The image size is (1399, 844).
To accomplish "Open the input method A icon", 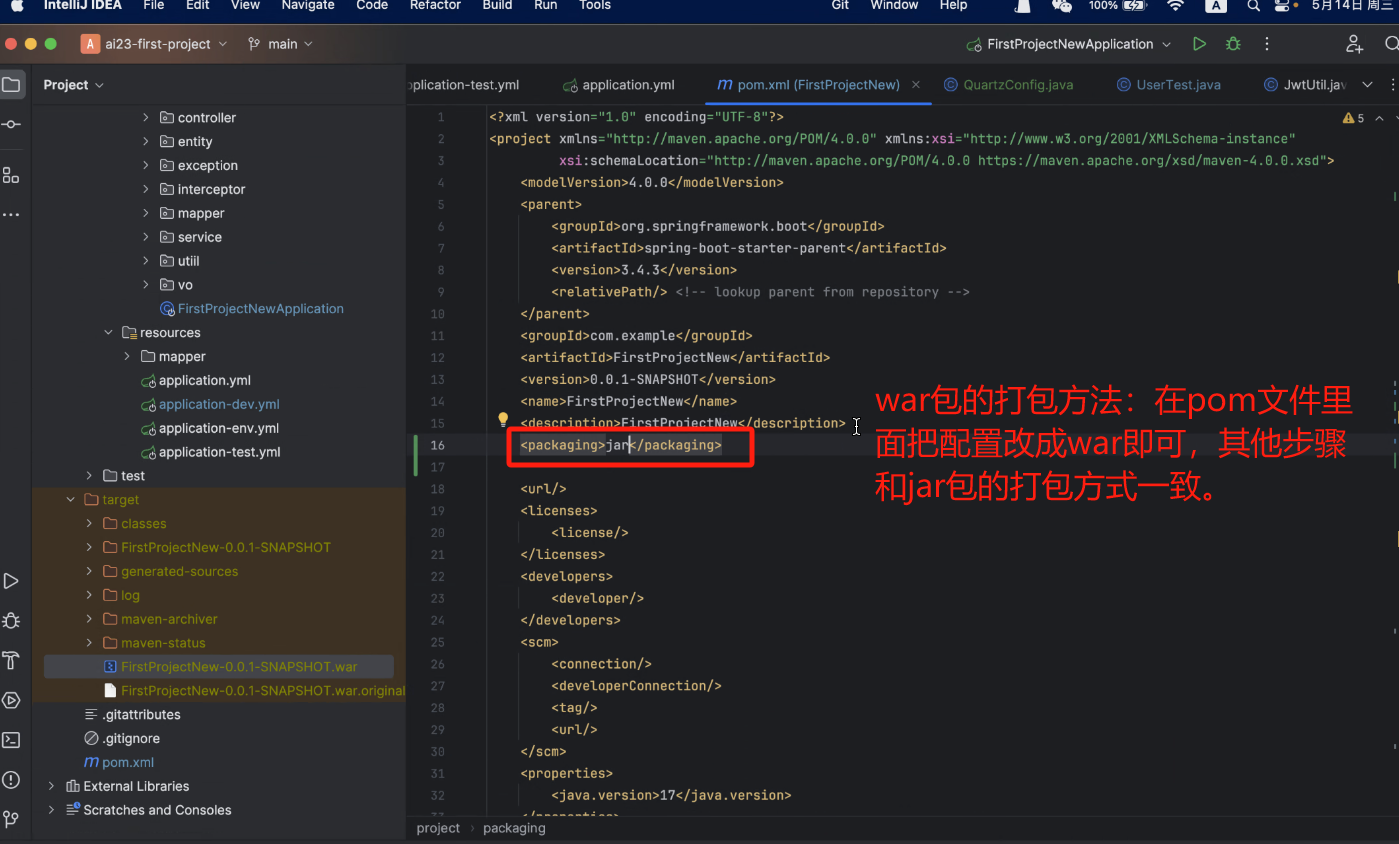I will coord(1216,6).
